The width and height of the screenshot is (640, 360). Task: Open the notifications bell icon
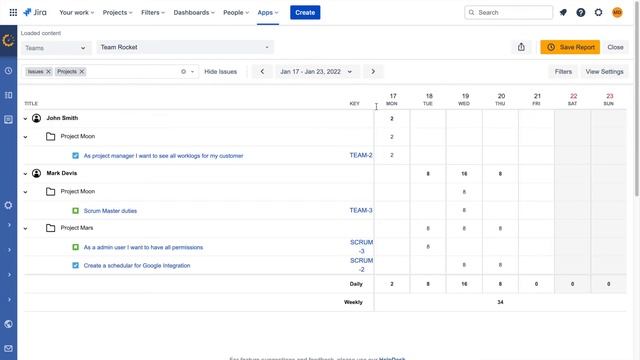point(563,13)
